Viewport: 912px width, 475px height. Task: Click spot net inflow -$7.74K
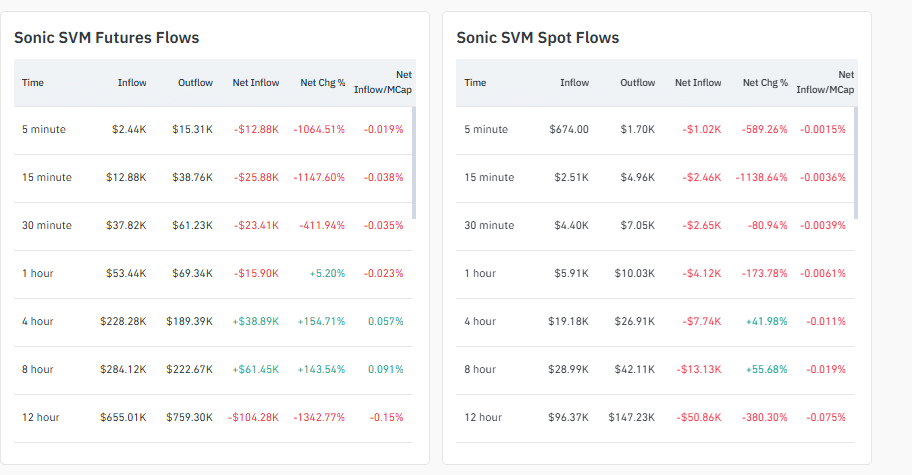click(x=701, y=321)
